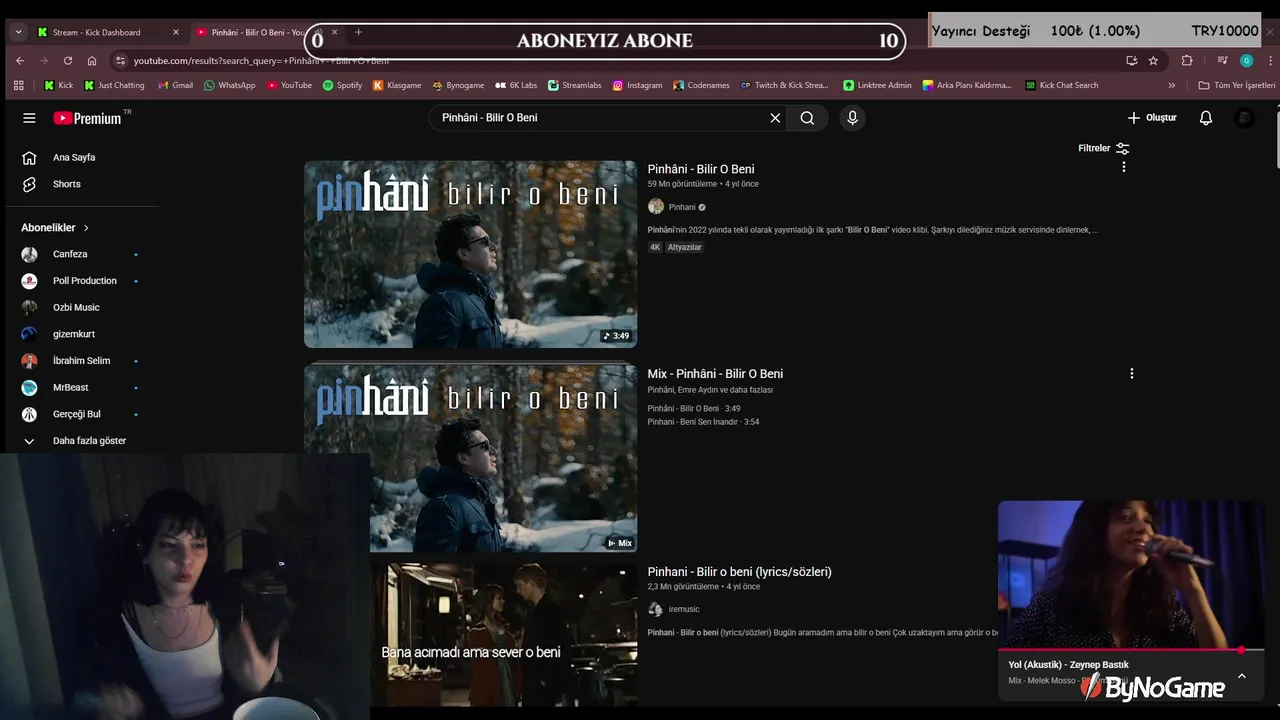Select the Pinhâni - Bilir O Beni YouTube tab
Viewport: 1280px width, 720px height.
tap(256, 32)
